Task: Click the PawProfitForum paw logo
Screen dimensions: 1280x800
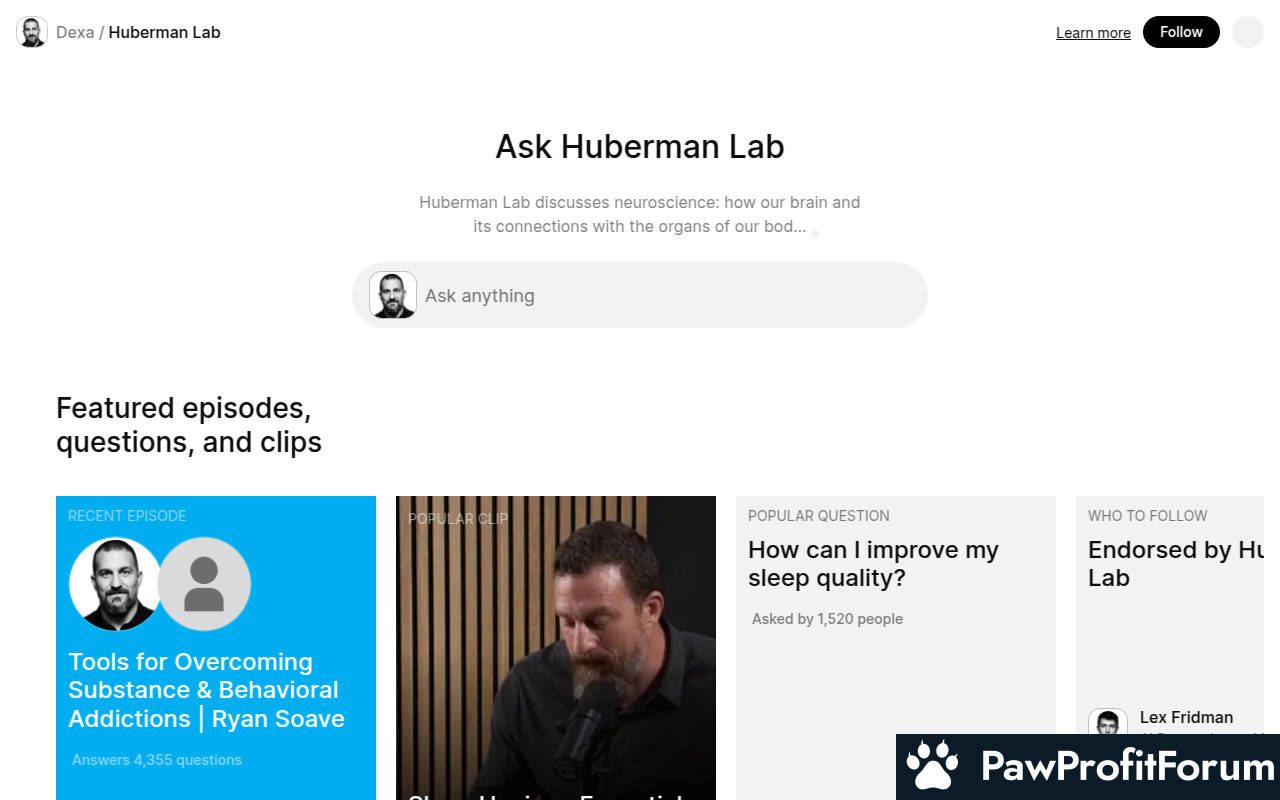Action: tap(932, 767)
